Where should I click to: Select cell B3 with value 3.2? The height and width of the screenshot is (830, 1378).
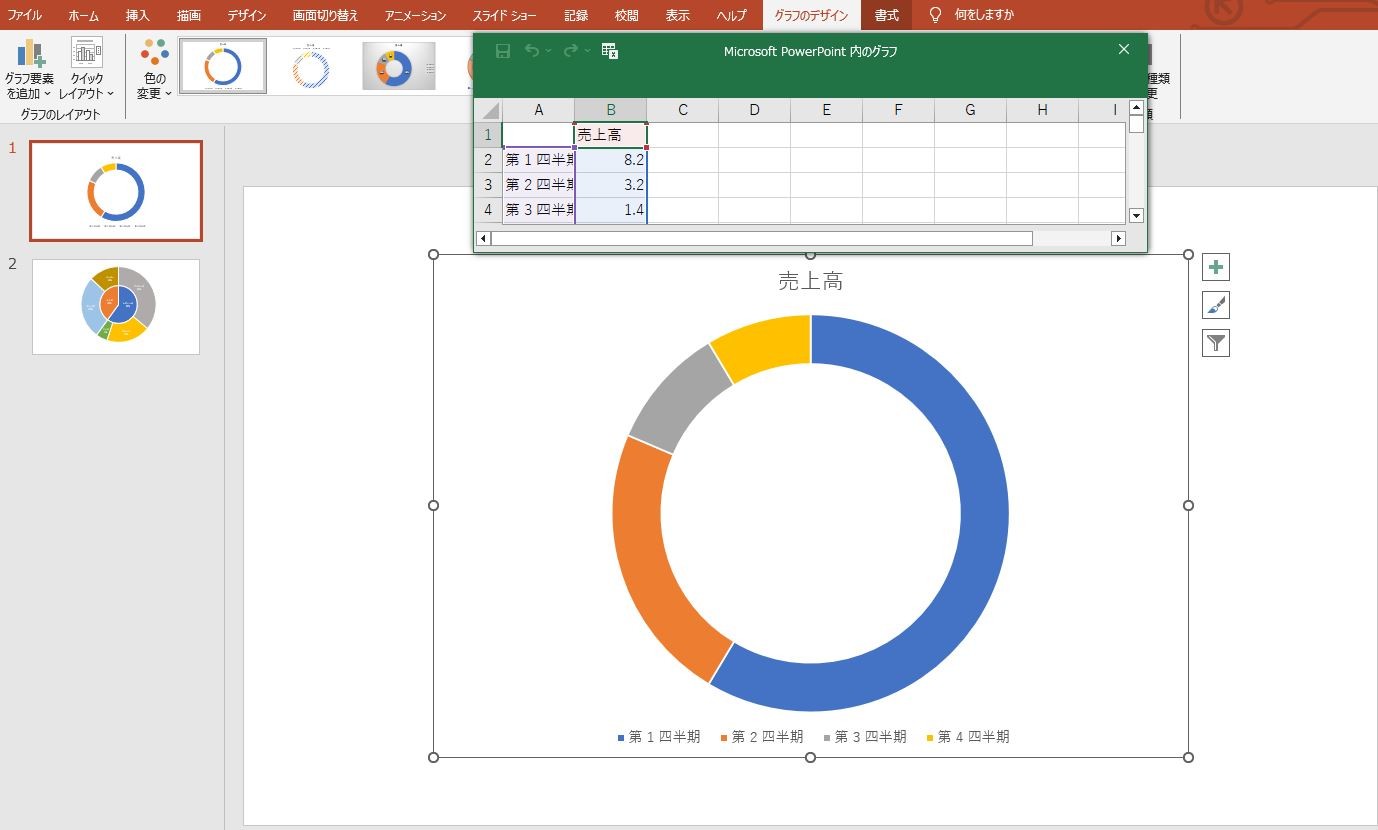pos(611,185)
